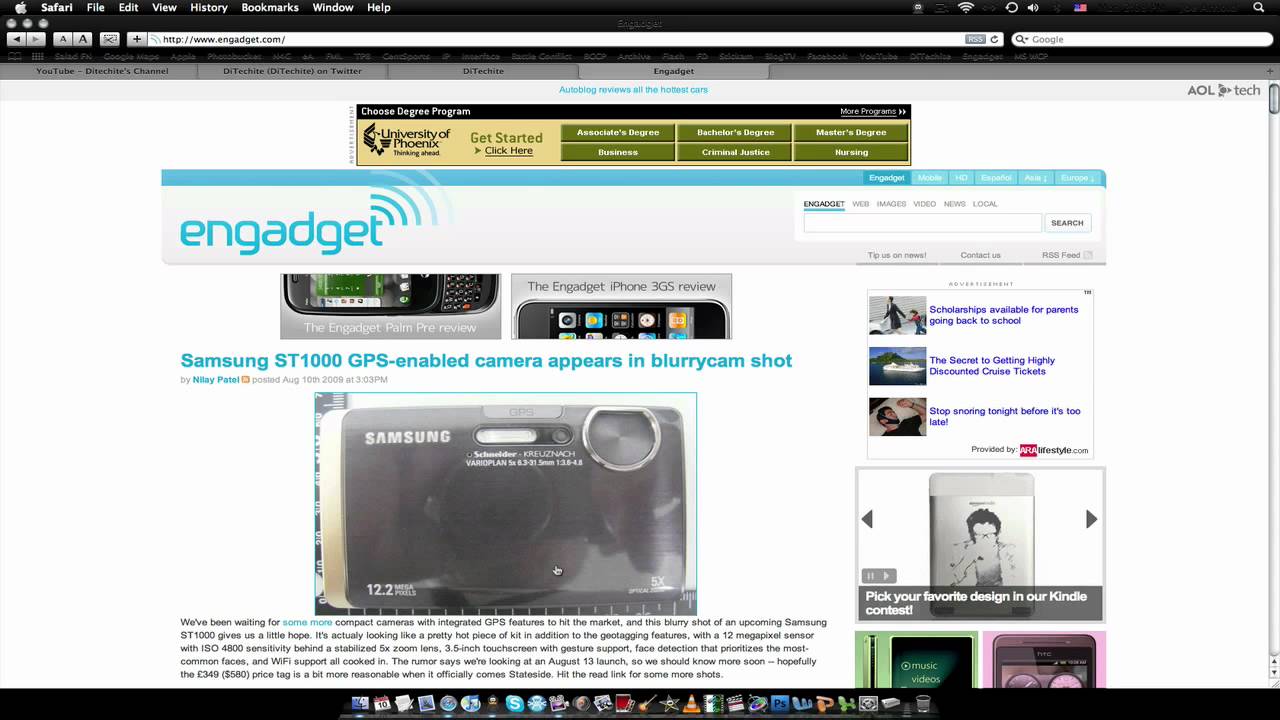Open the Trash in the Dock
This screenshot has width=1280, height=720.
pos(923,704)
